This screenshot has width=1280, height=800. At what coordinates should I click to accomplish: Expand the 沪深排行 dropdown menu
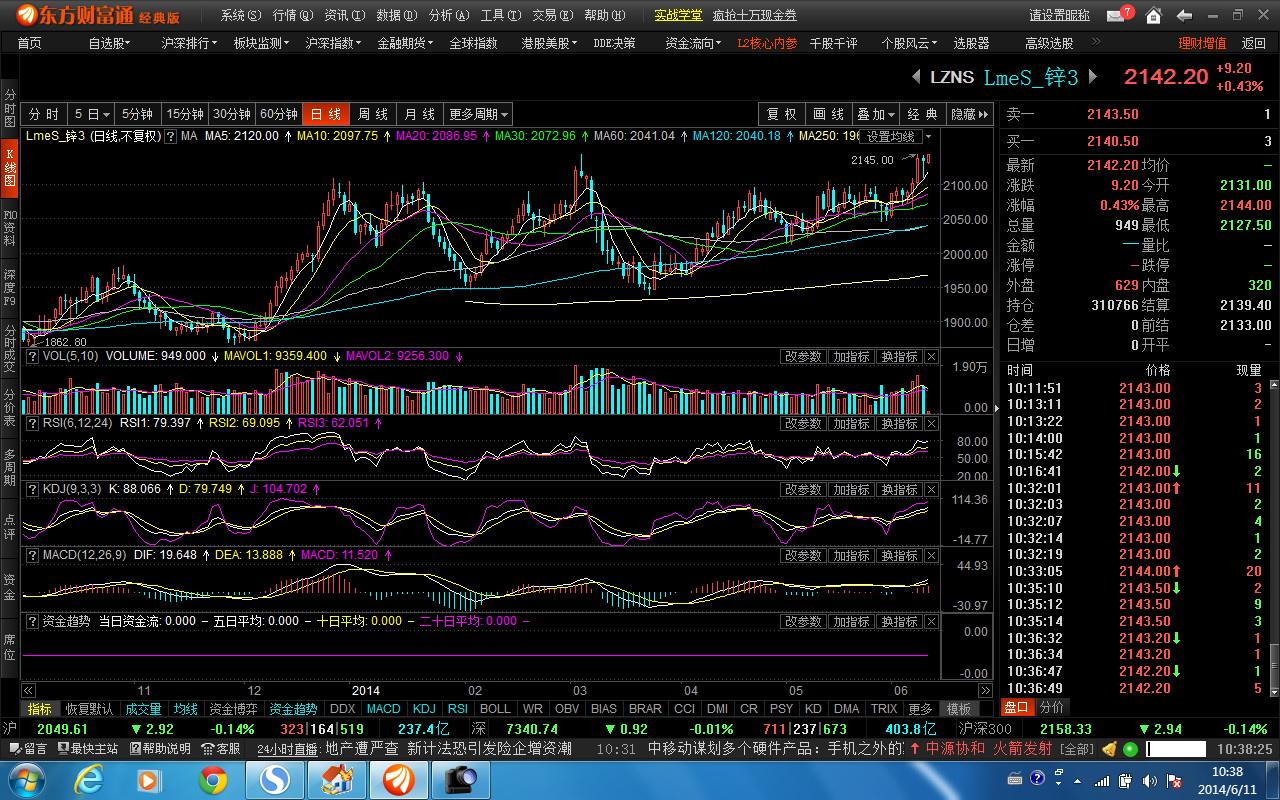(189, 43)
